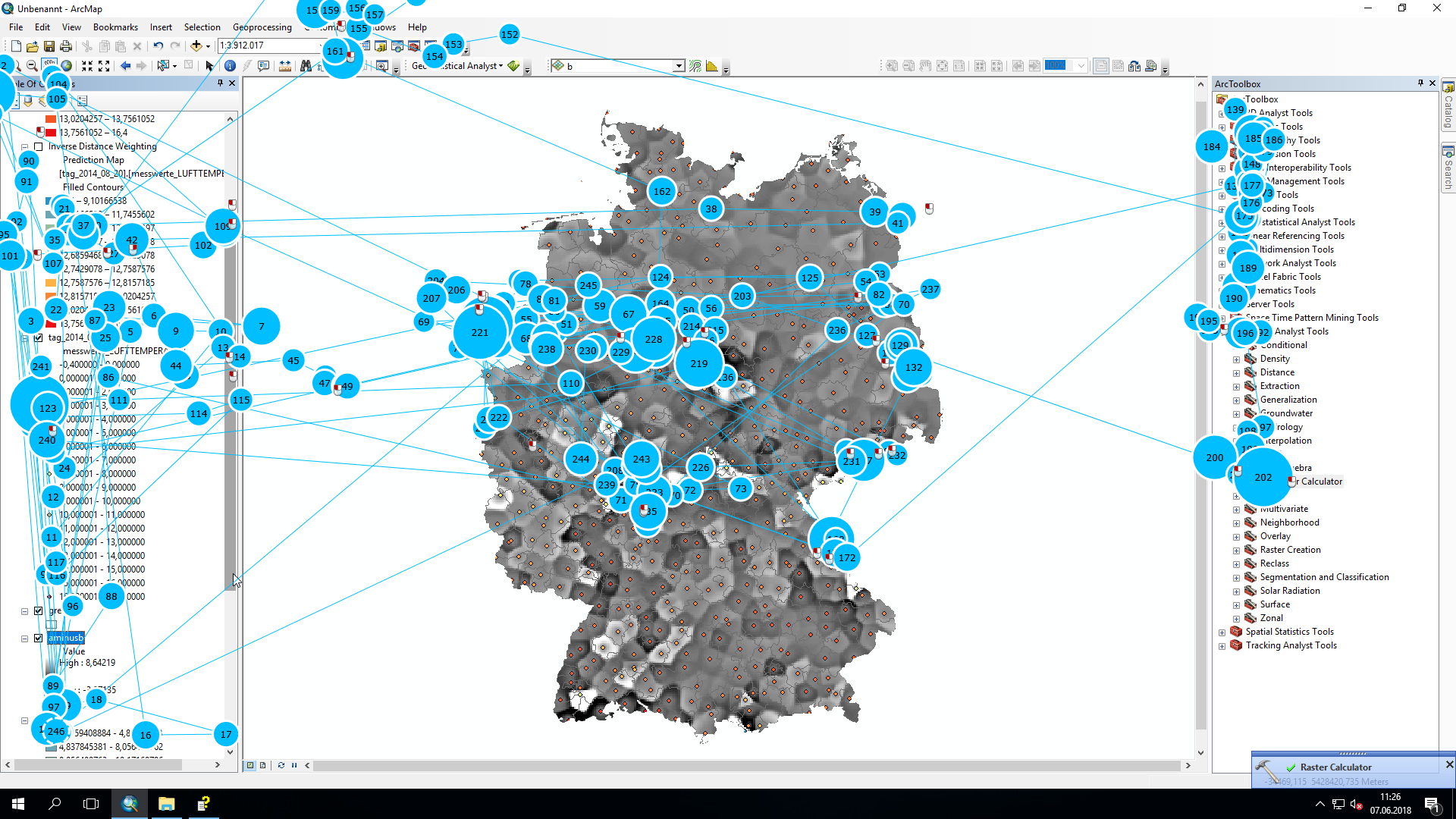Enable Inverse Distance Weighting layer checkbox
1456x819 pixels.
[39, 146]
